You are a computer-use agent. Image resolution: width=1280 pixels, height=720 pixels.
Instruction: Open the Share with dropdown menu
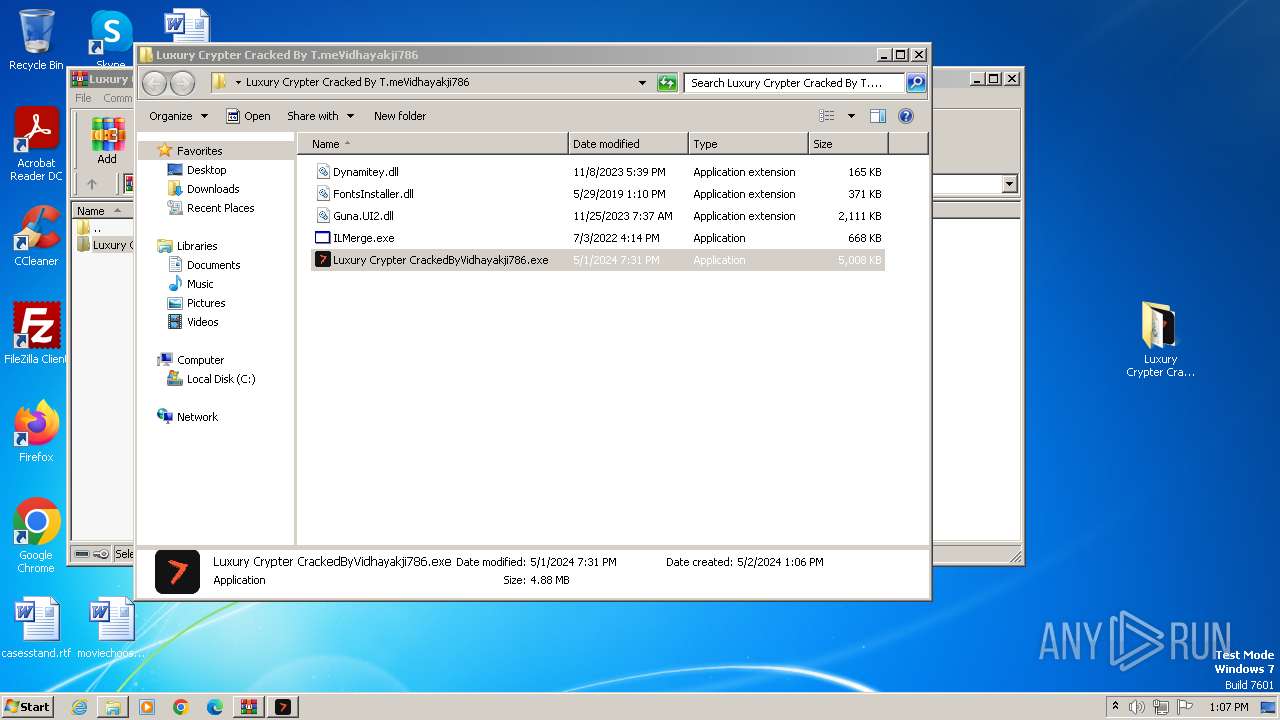320,116
